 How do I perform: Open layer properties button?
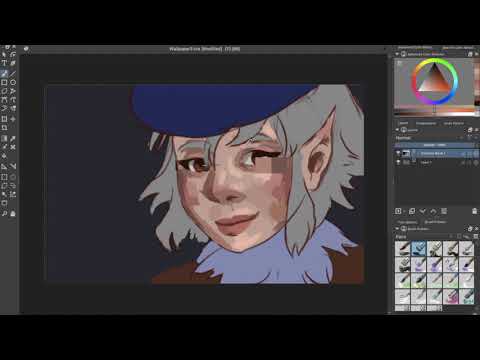444,211
